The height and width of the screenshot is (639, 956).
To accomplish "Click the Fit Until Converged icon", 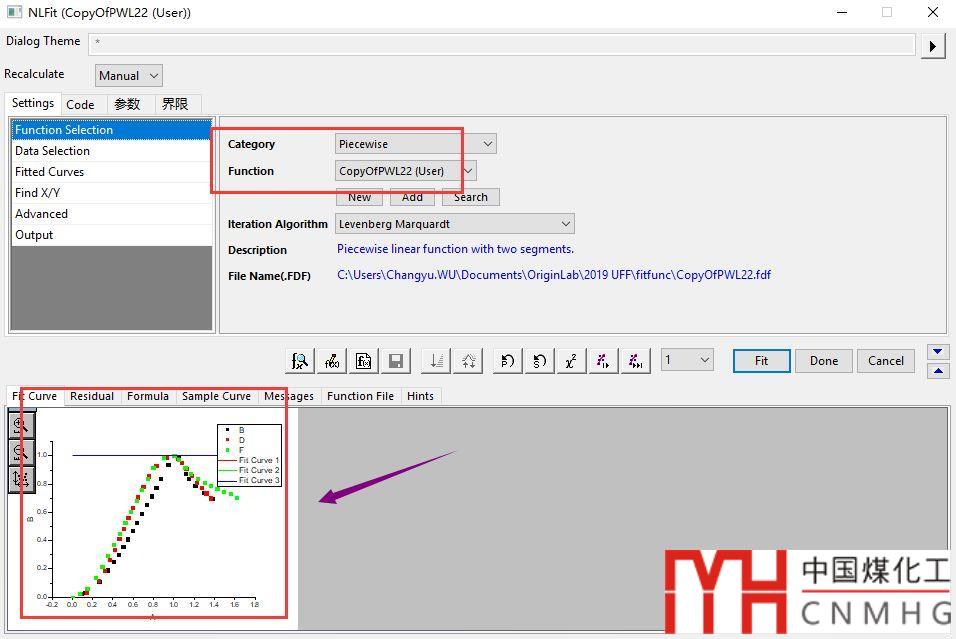I will [x=635, y=361].
